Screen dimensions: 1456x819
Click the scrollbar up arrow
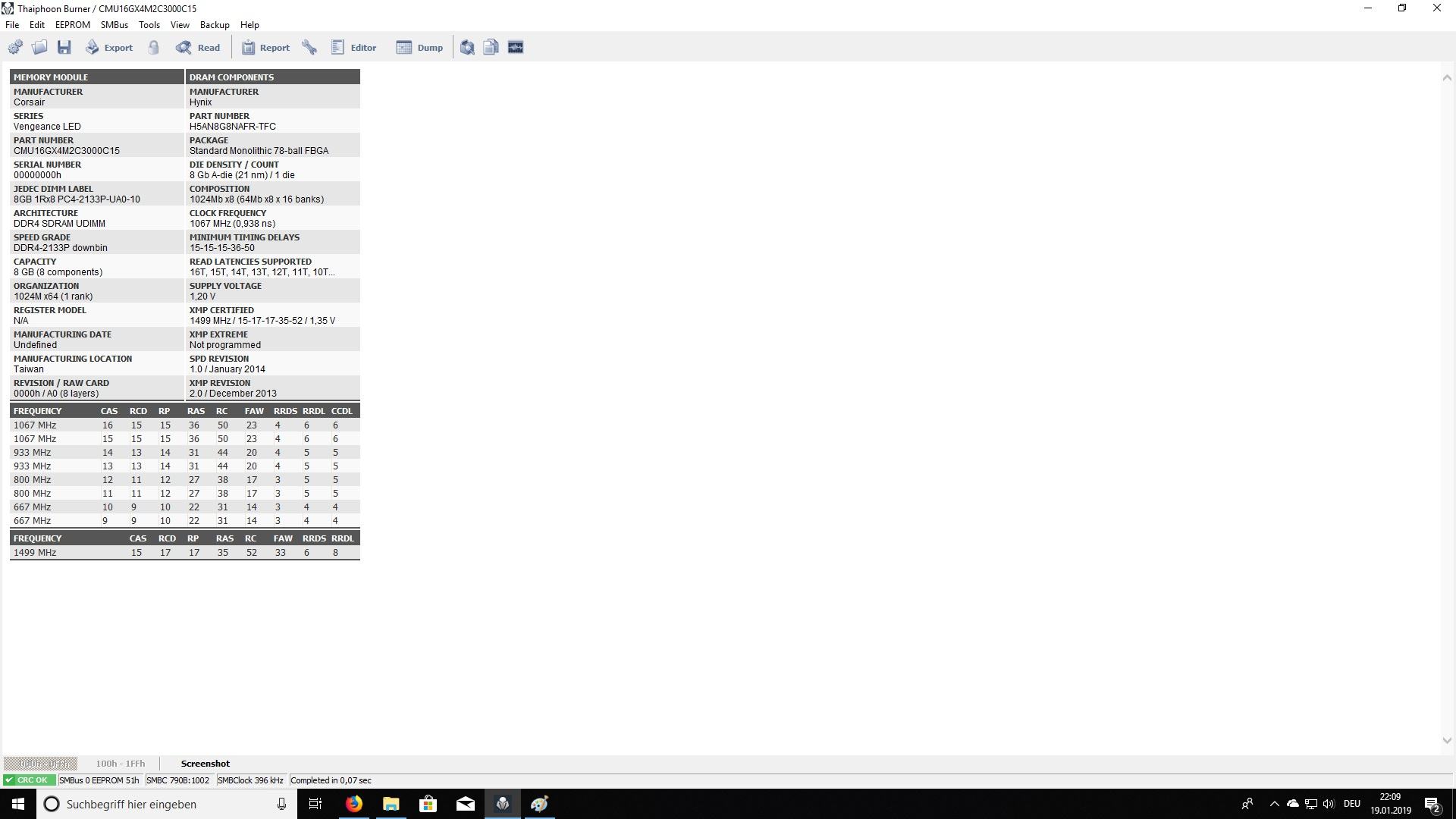[1446, 77]
